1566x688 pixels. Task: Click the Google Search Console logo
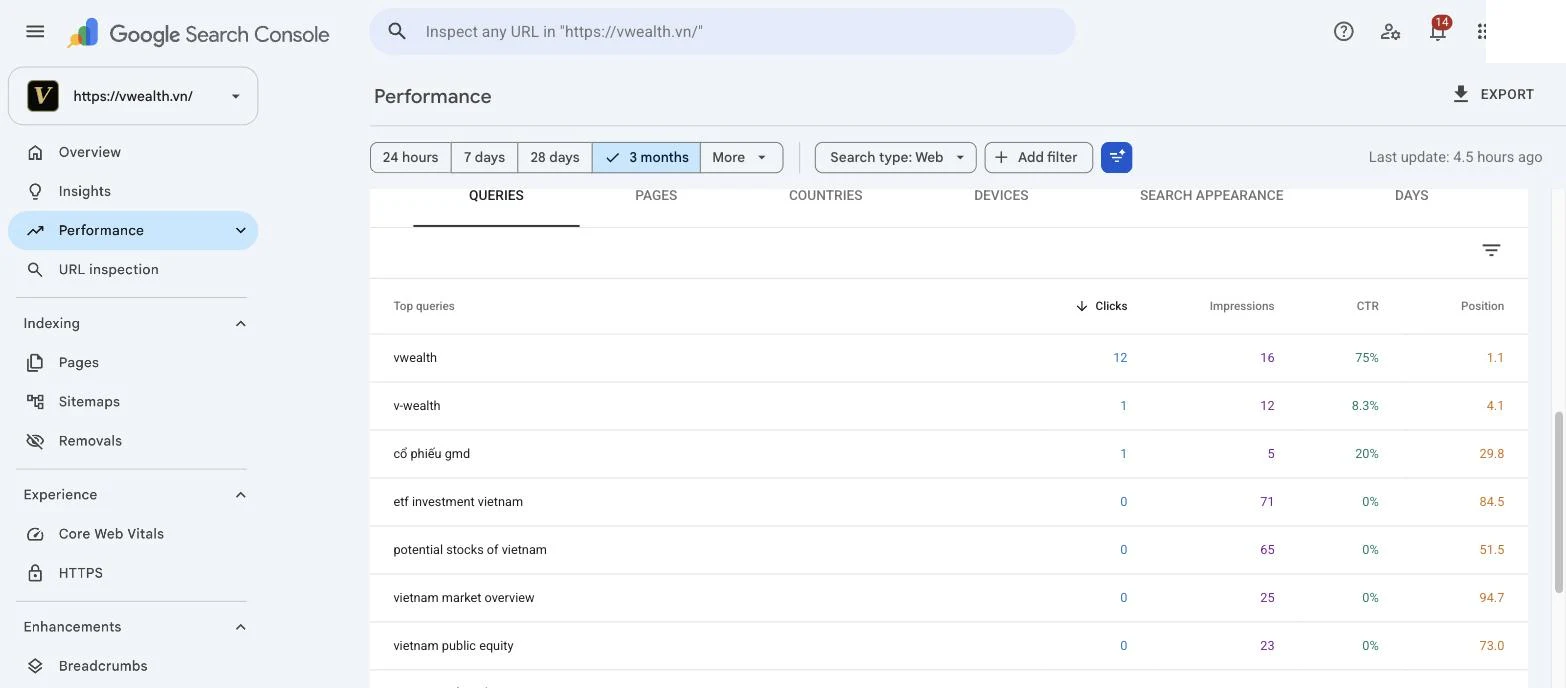(x=198, y=33)
